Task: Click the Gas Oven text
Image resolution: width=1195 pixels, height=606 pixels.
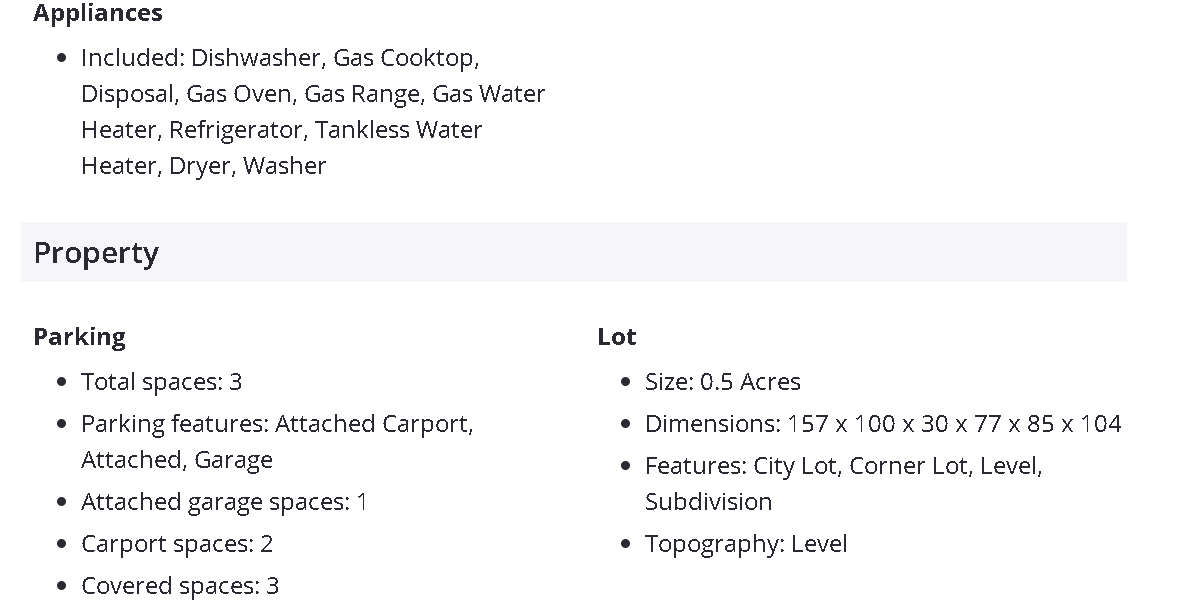Action: [239, 94]
